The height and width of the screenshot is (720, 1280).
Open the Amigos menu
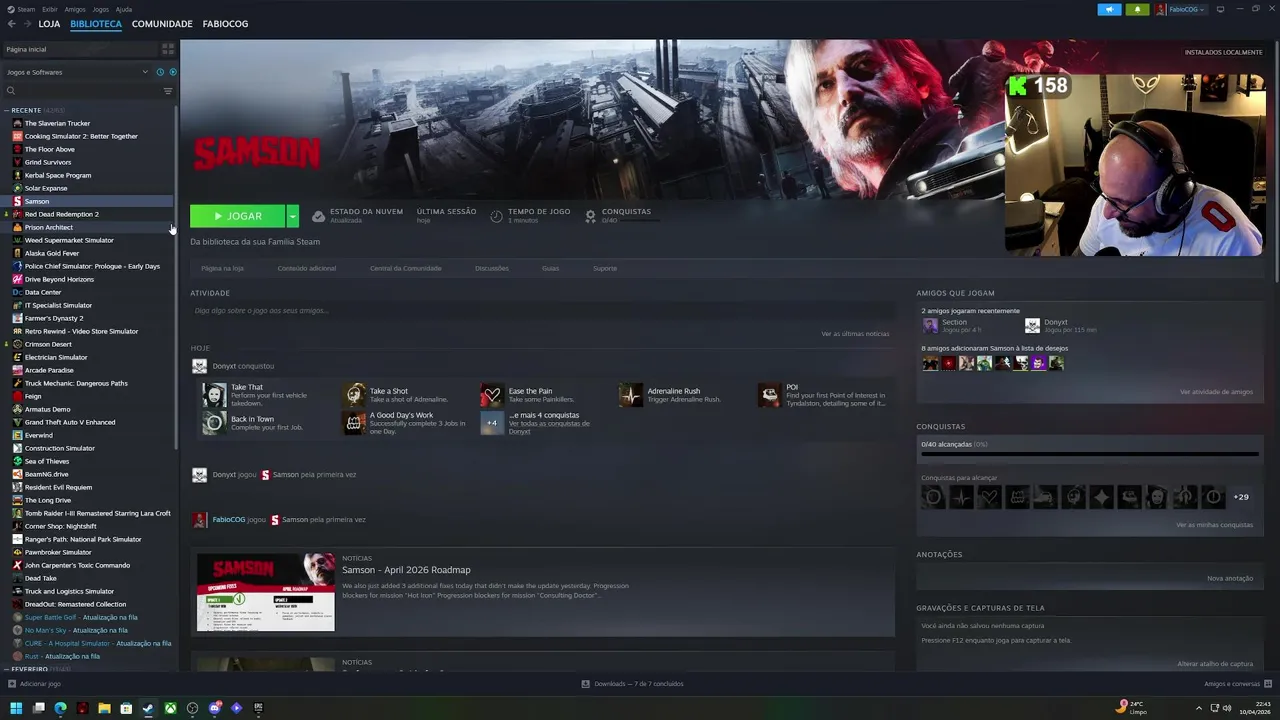(75, 9)
